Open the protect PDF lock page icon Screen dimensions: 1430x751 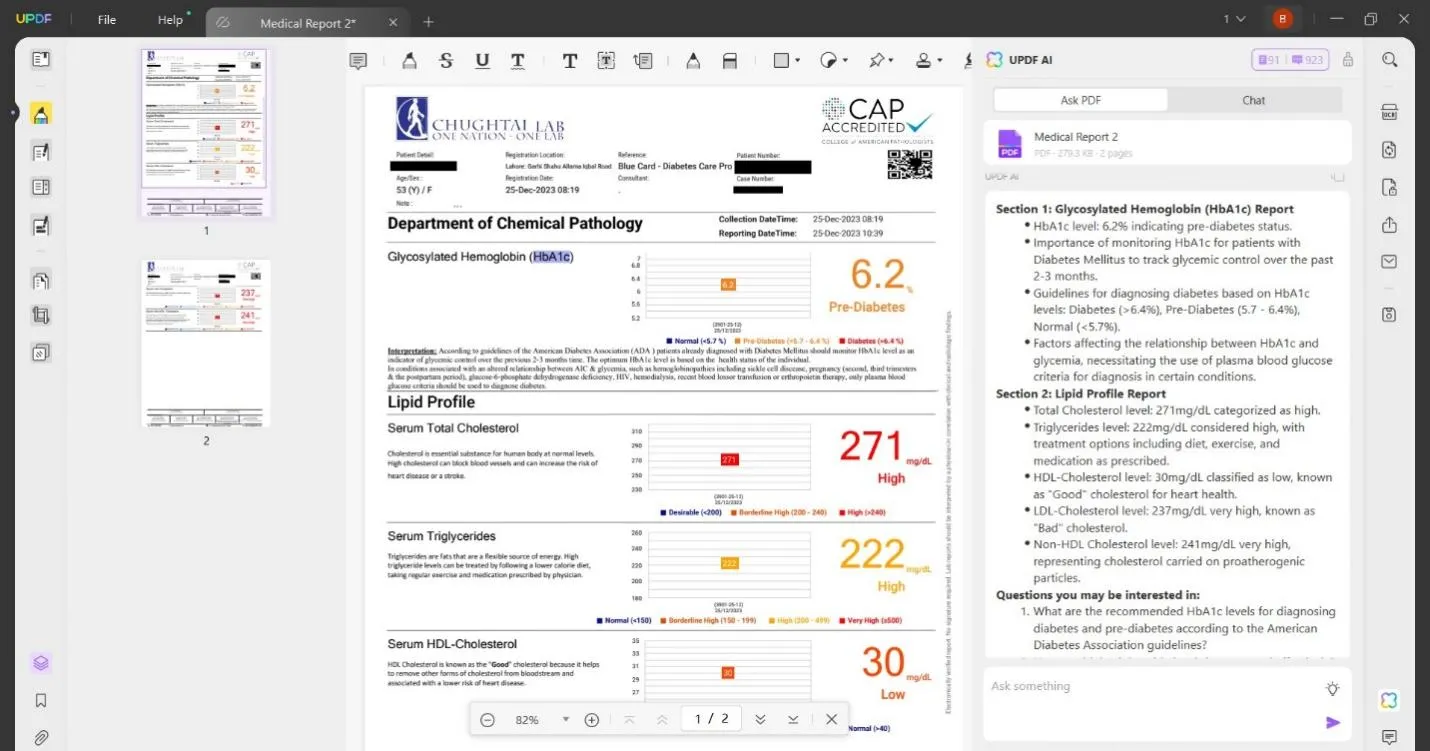pyautogui.click(x=1389, y=188)
